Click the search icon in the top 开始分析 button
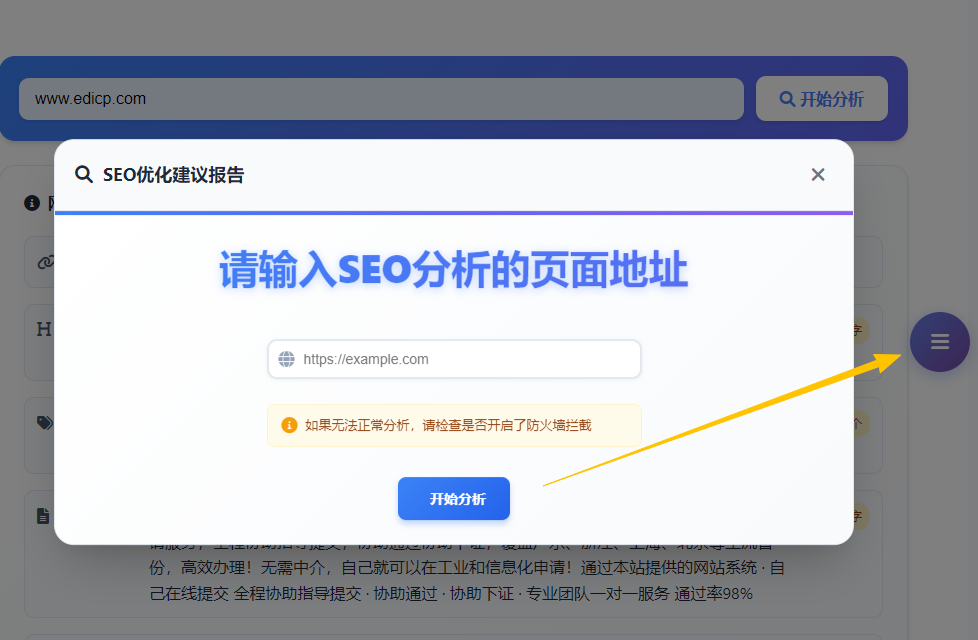The height and width of the screenshot is (640, 978). pos(787,99)
